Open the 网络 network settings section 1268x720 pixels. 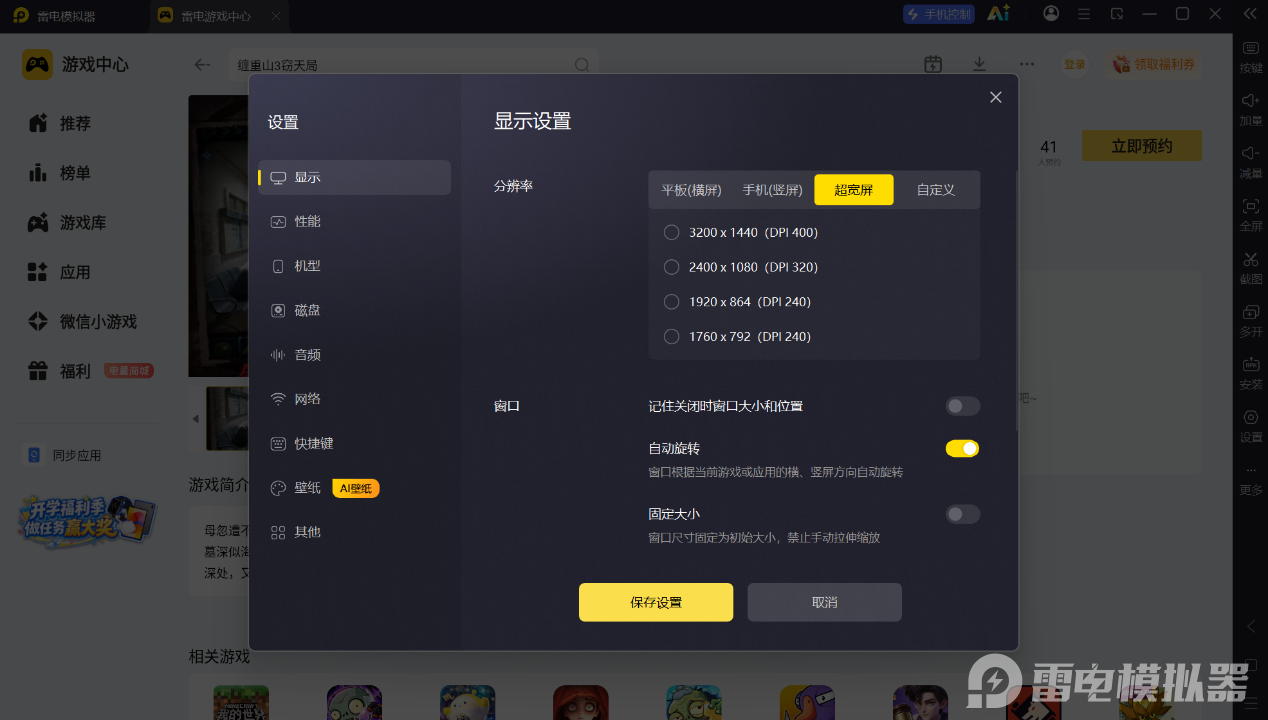tap(354, 399)
